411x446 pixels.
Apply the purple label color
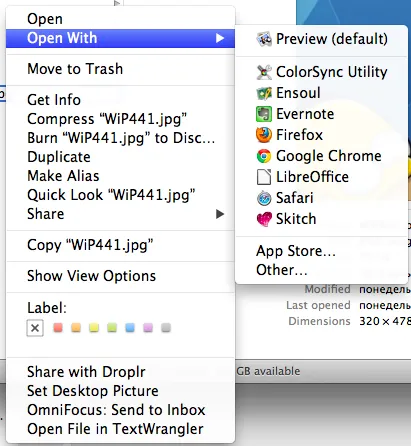(x=148, y=328)
